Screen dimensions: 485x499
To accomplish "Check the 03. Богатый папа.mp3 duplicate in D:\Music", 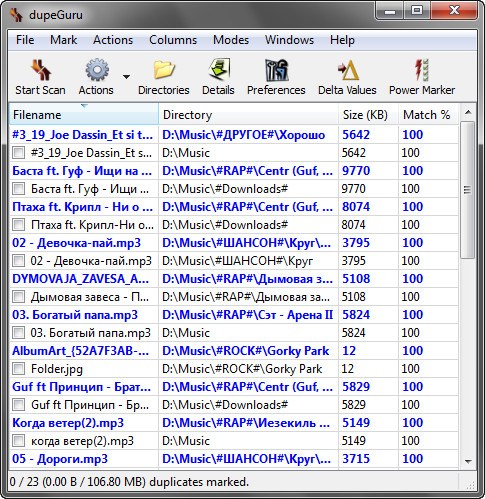I will 18,333.
